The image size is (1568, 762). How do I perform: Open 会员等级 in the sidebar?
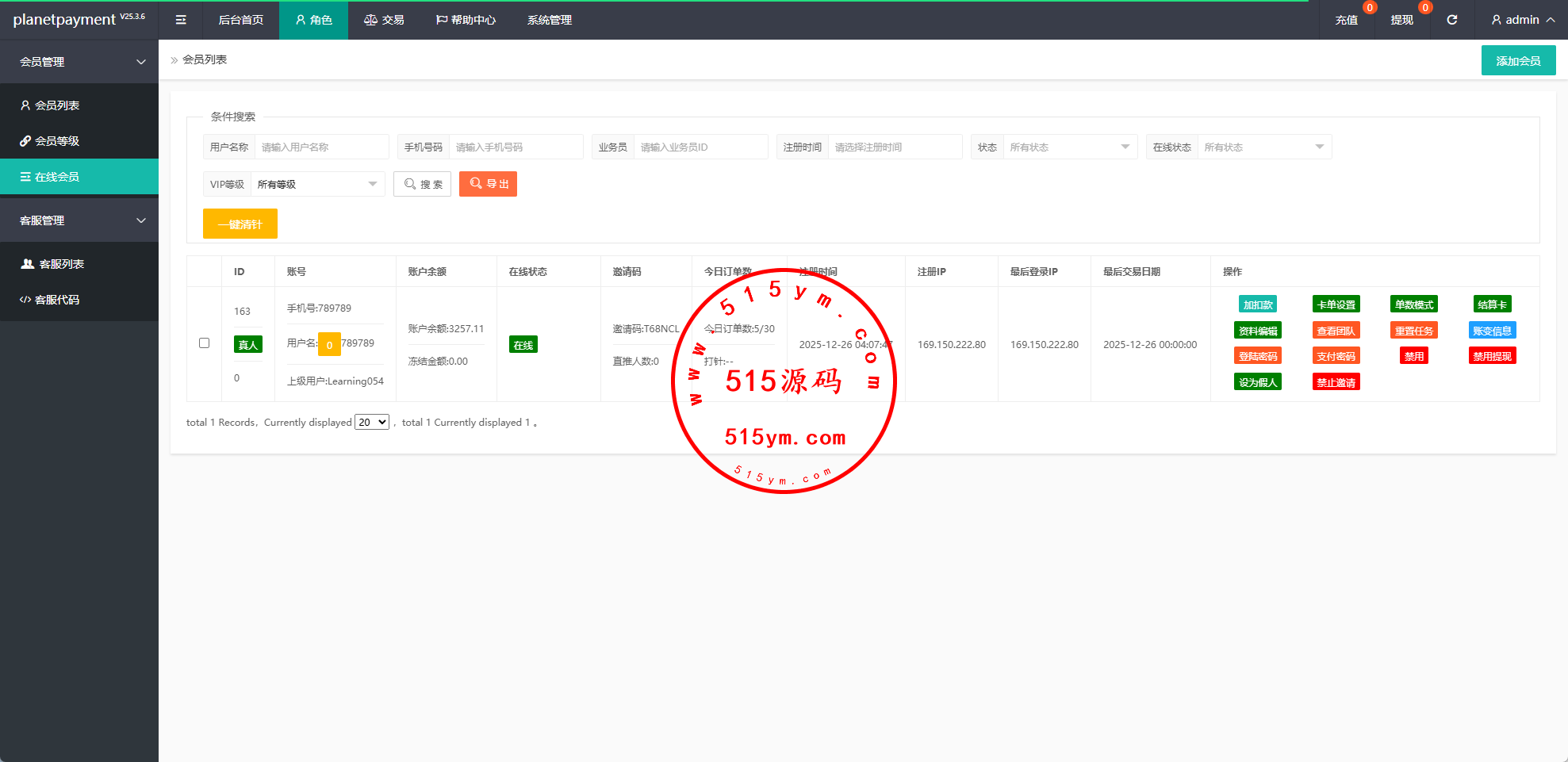(x=57, y=141)
